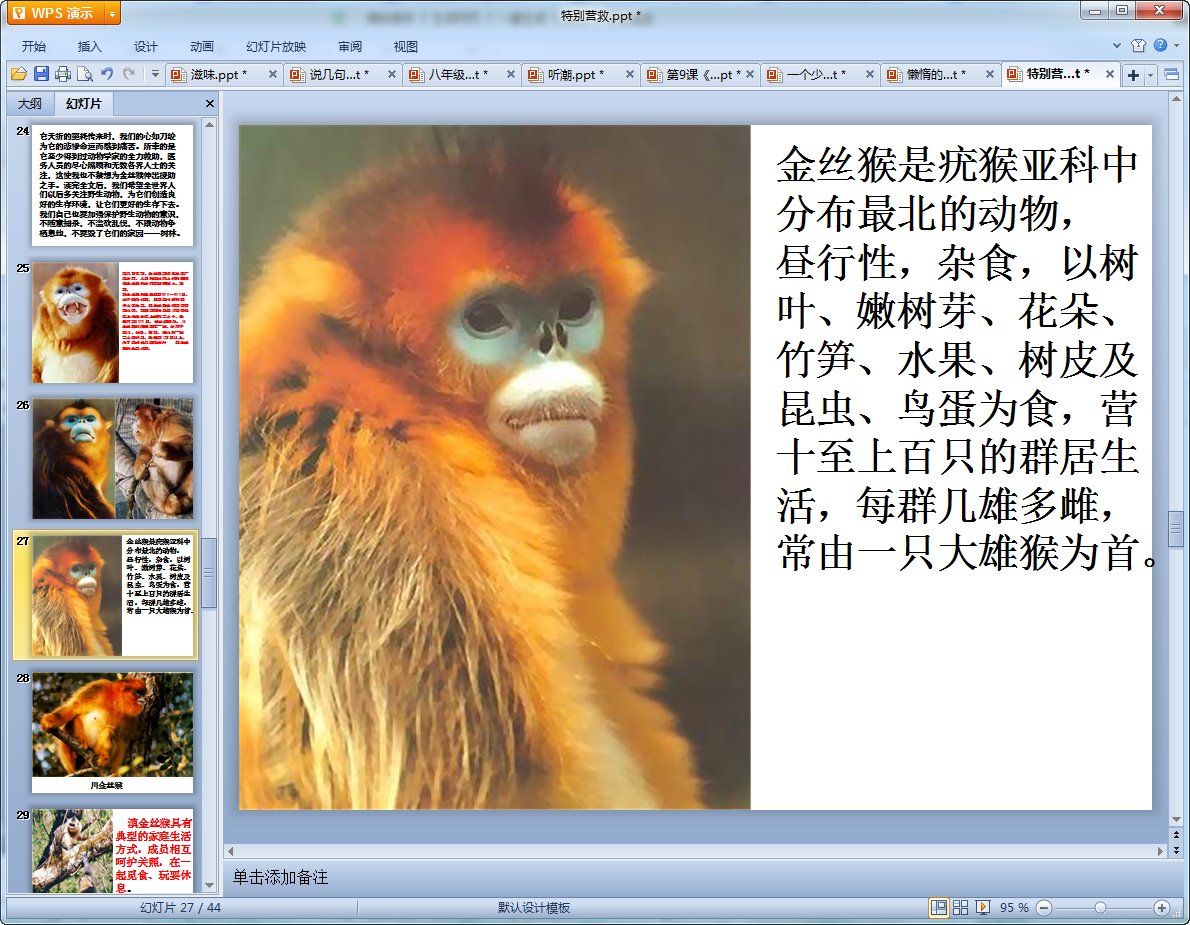Undo the last action
Viewport: 1190px width, 925px height.
tap(107, 74)
